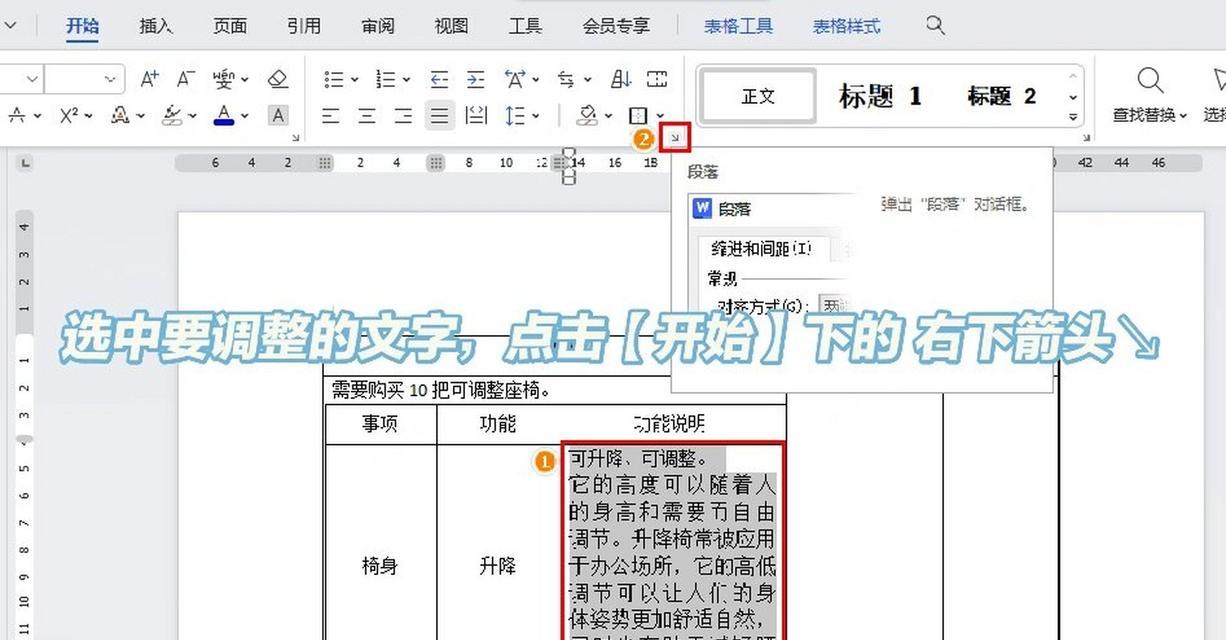Viewport: 1226px width, 640px height.
Task: Open the font name dropdown
Action: pyautogui.click(x=33, y=79)
